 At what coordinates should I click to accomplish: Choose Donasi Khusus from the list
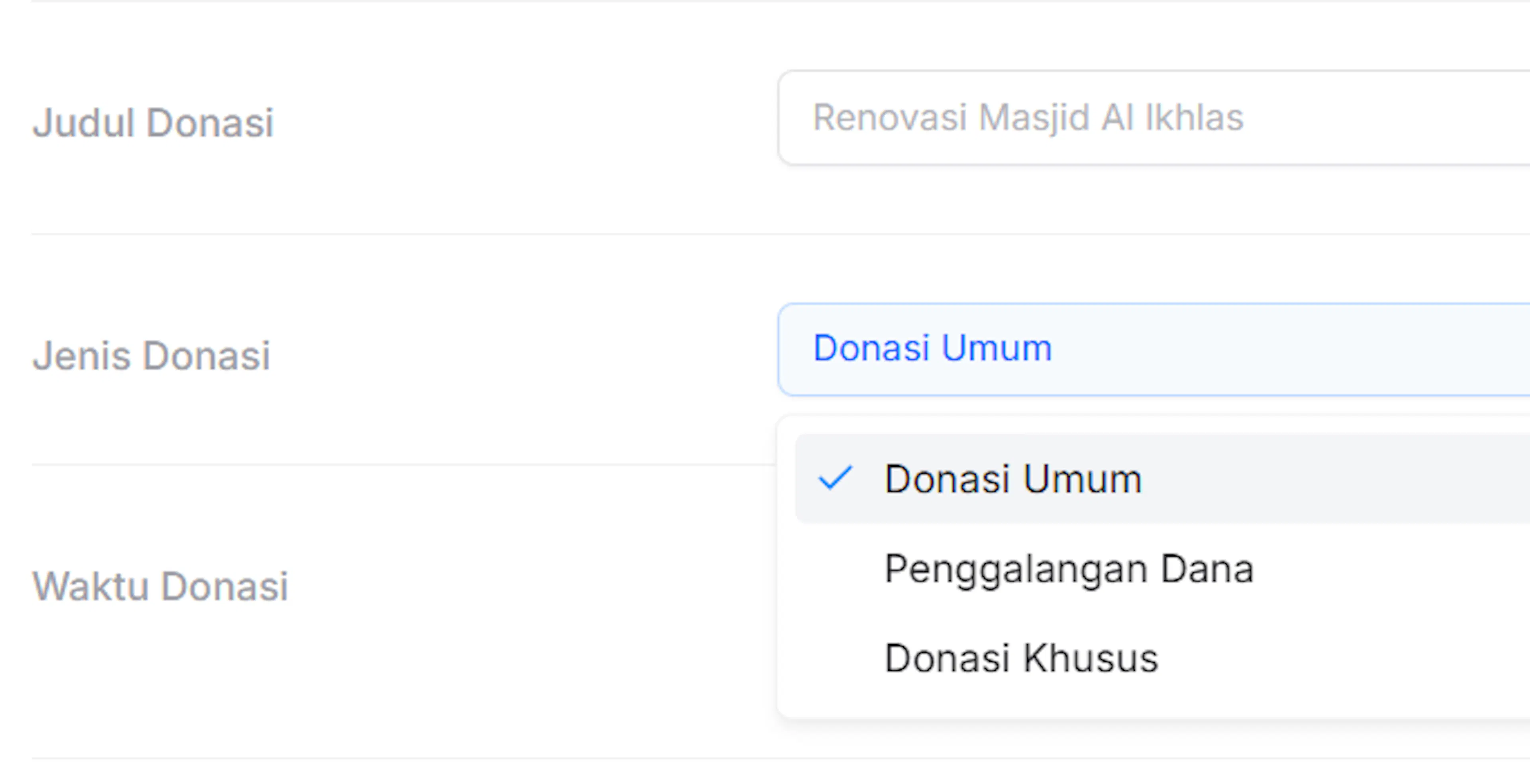point(1162,658)
